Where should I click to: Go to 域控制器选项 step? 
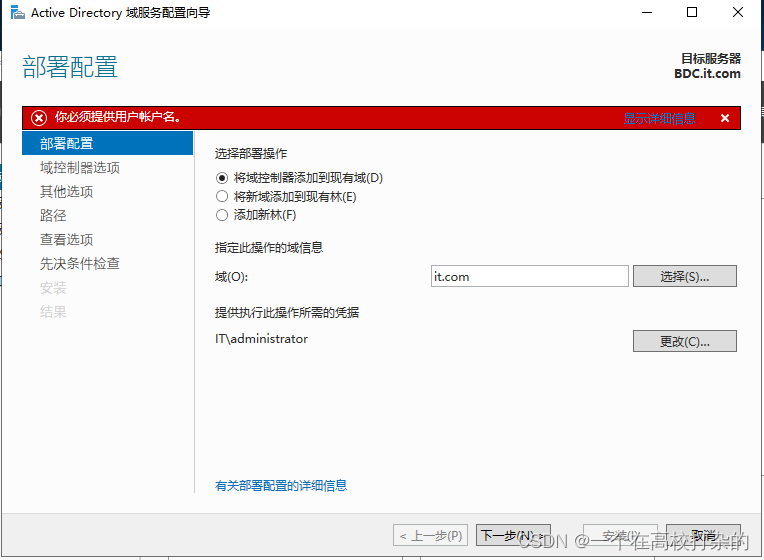(80, 168)
